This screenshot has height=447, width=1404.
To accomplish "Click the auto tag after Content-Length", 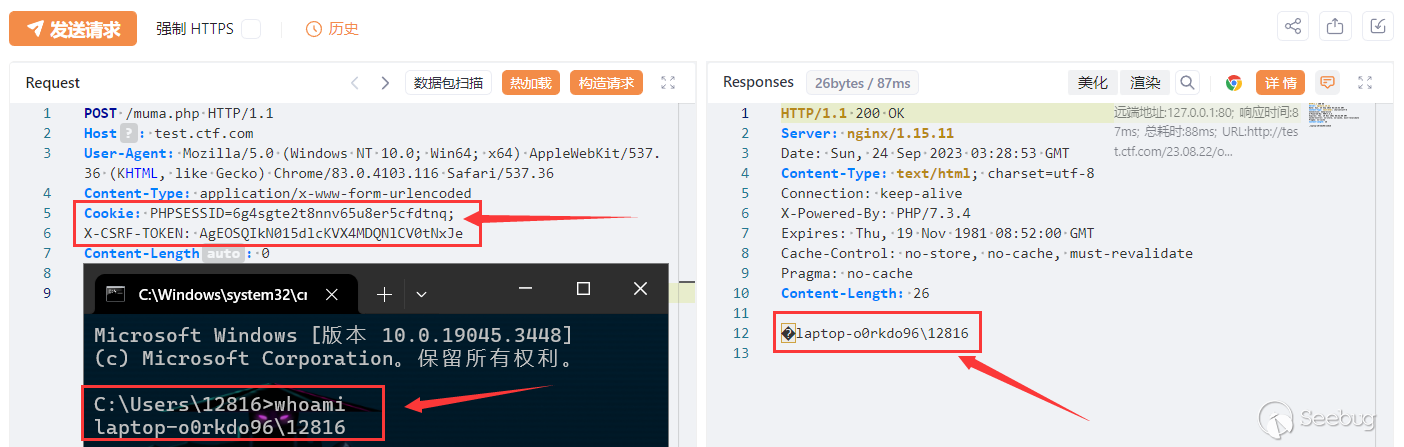I will pos(221,253).
